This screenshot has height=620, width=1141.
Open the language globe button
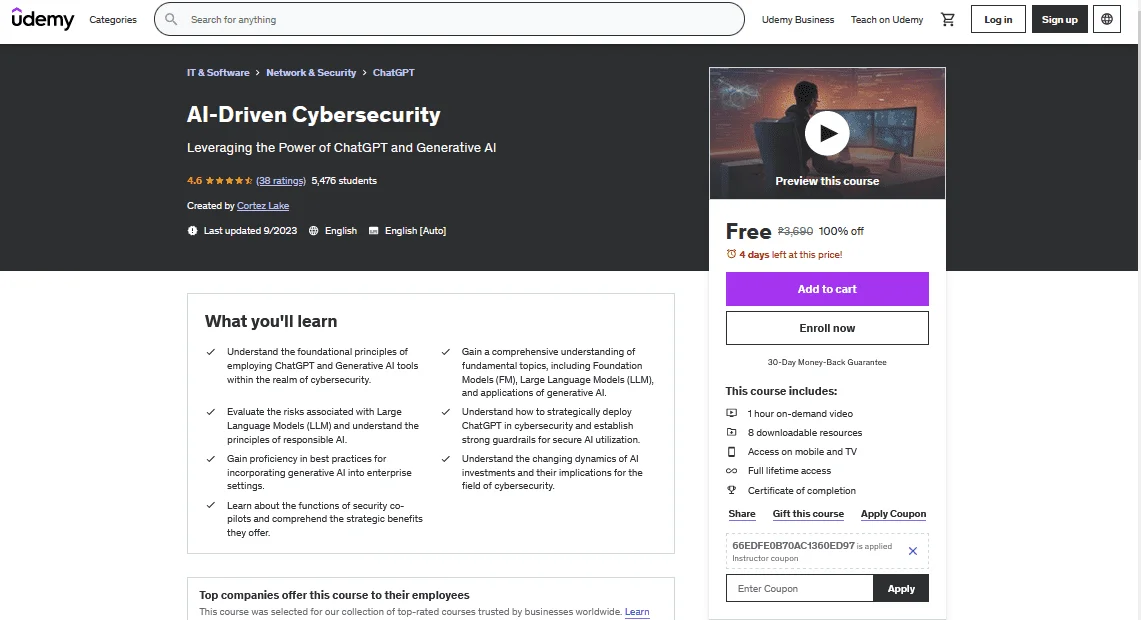(x=1107, y=20)
